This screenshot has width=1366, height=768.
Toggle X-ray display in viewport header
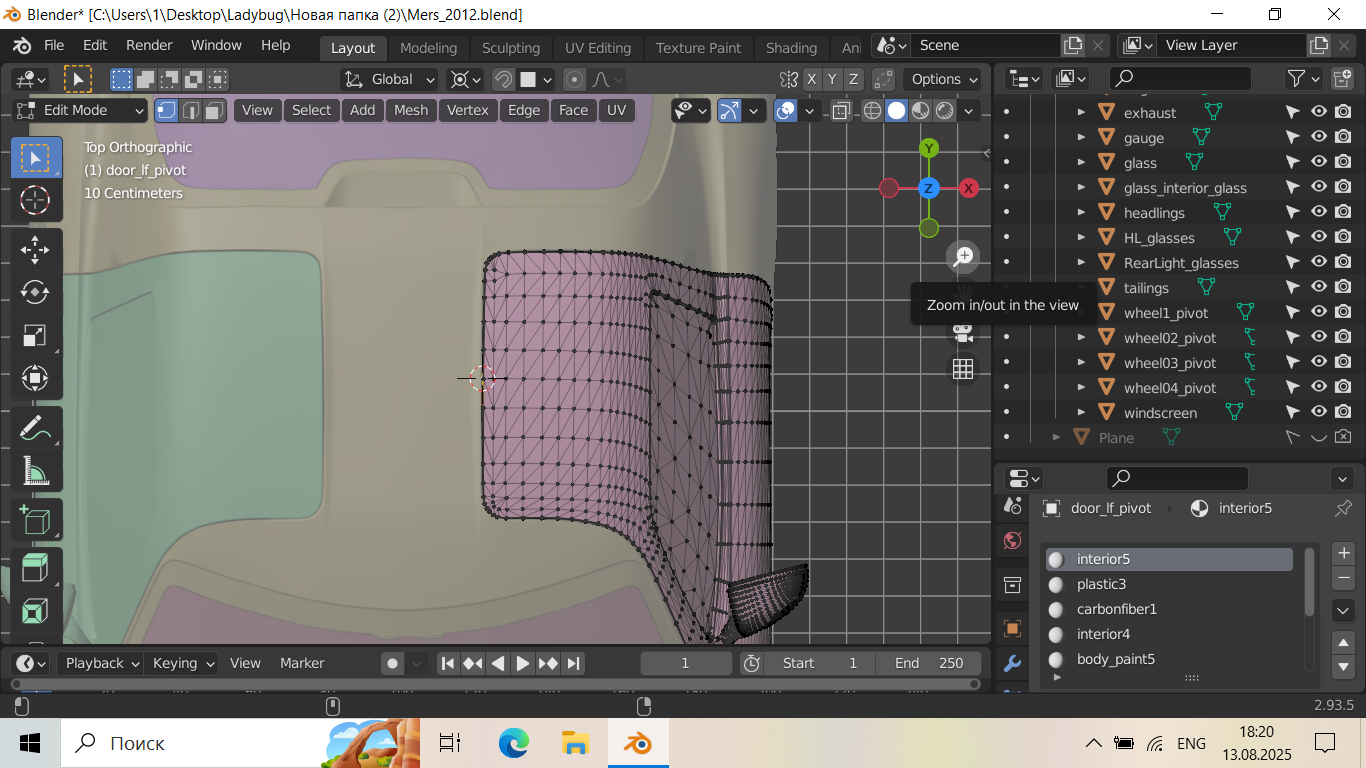(x=842, y=110)
